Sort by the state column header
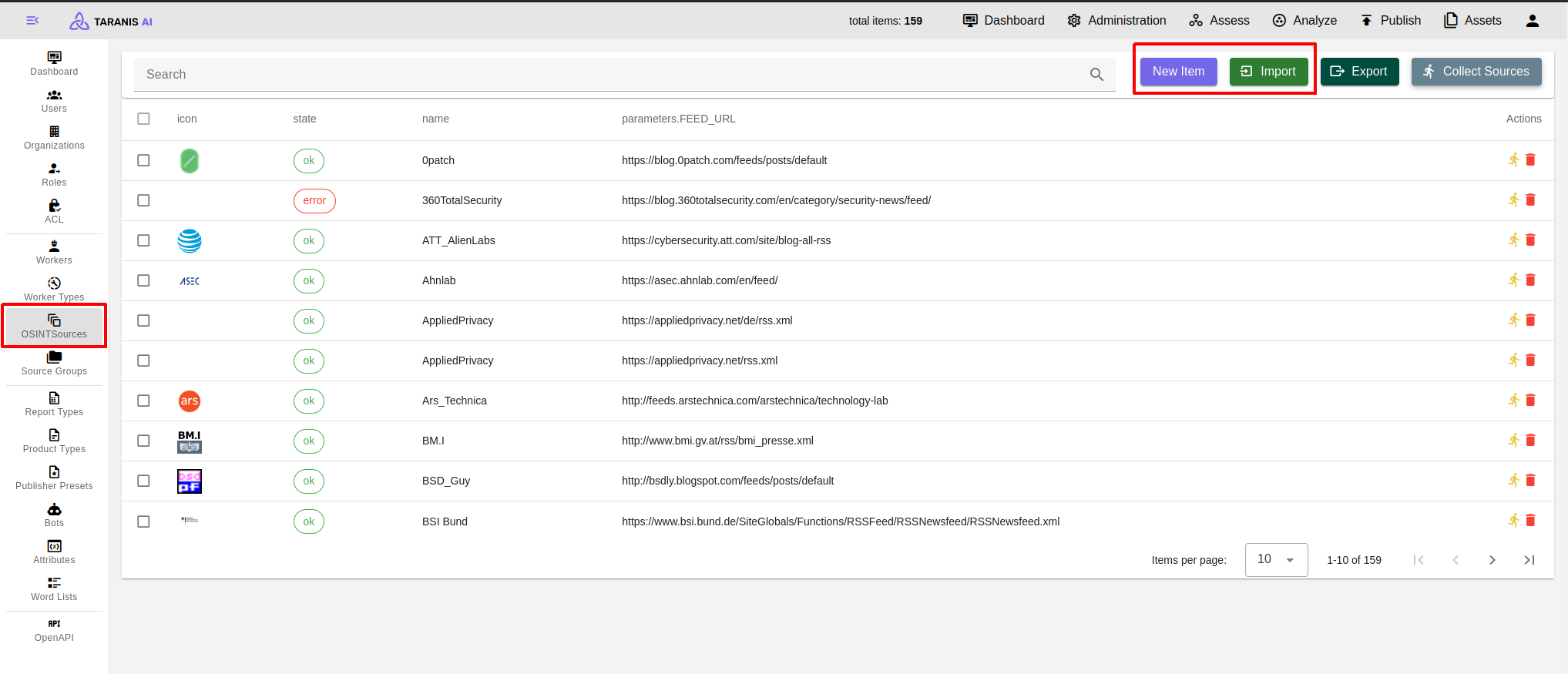 coord(304,119)
